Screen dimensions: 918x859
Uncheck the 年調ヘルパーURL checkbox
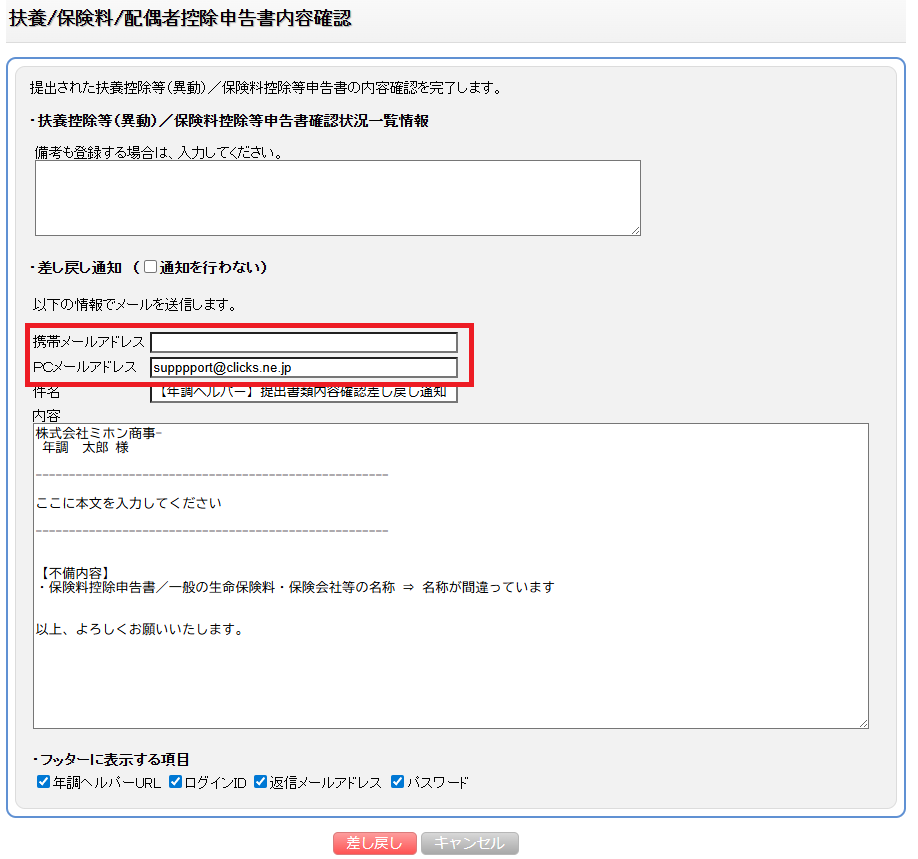click(x=43, y=782)
